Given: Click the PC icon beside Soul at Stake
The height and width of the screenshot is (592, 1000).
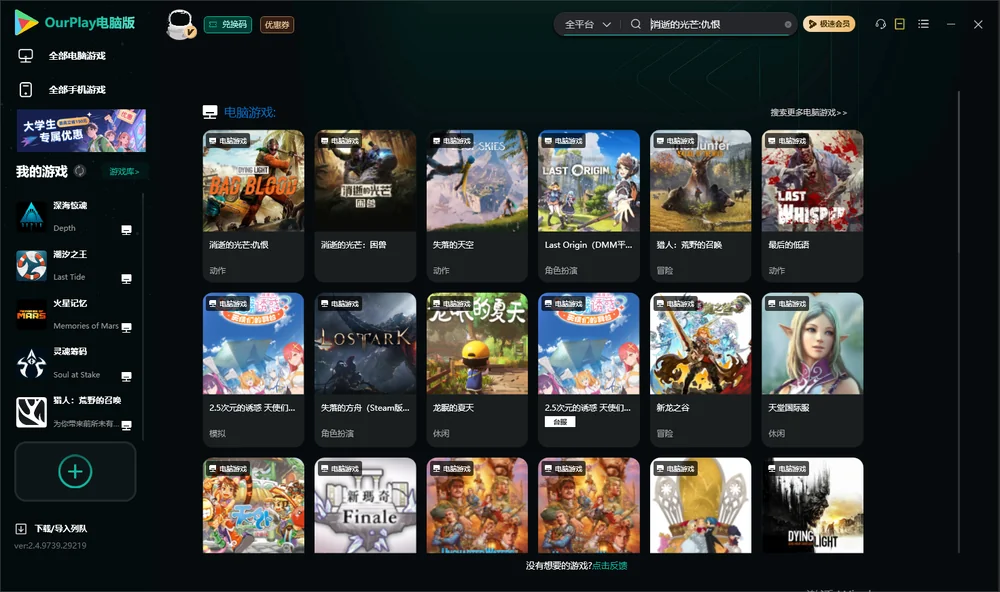Looking at the screenshot, I should point(126,376).
